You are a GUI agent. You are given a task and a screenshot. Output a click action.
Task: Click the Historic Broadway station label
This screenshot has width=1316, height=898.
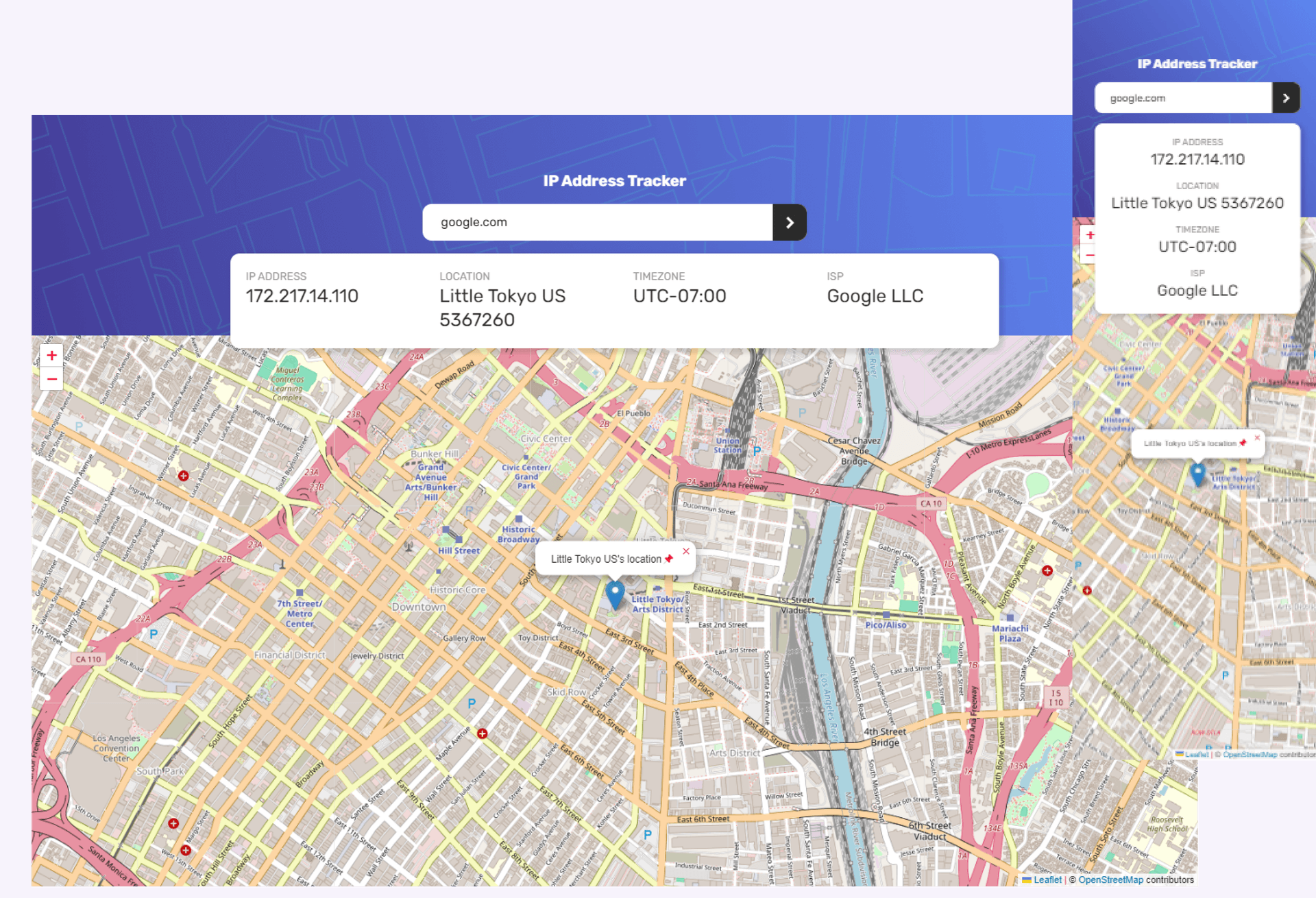pyautogui.click(x=519, y=534)
